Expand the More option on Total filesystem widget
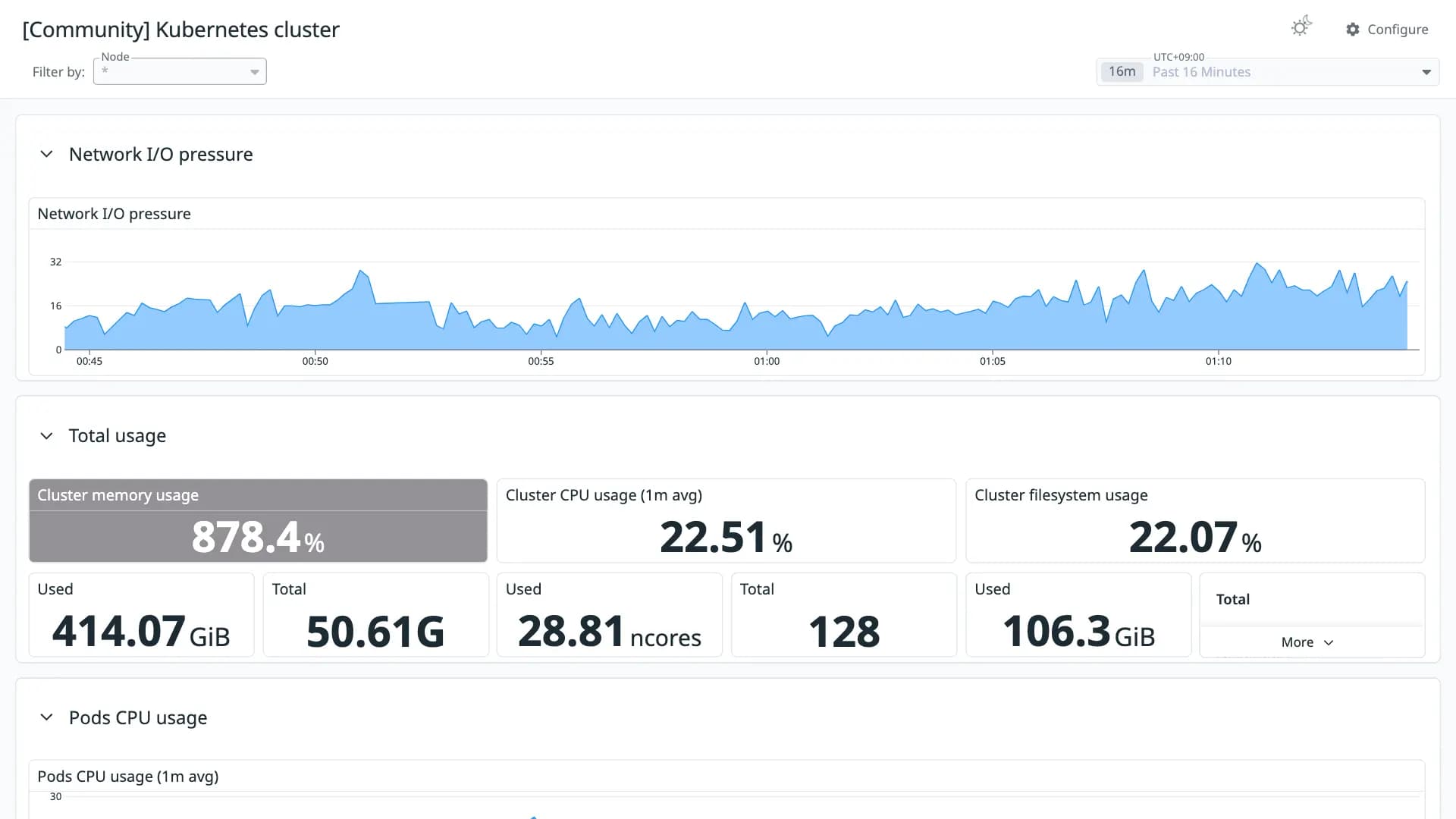Image resolution: width=1456 pixels, height=819 pixels. 1307,642
